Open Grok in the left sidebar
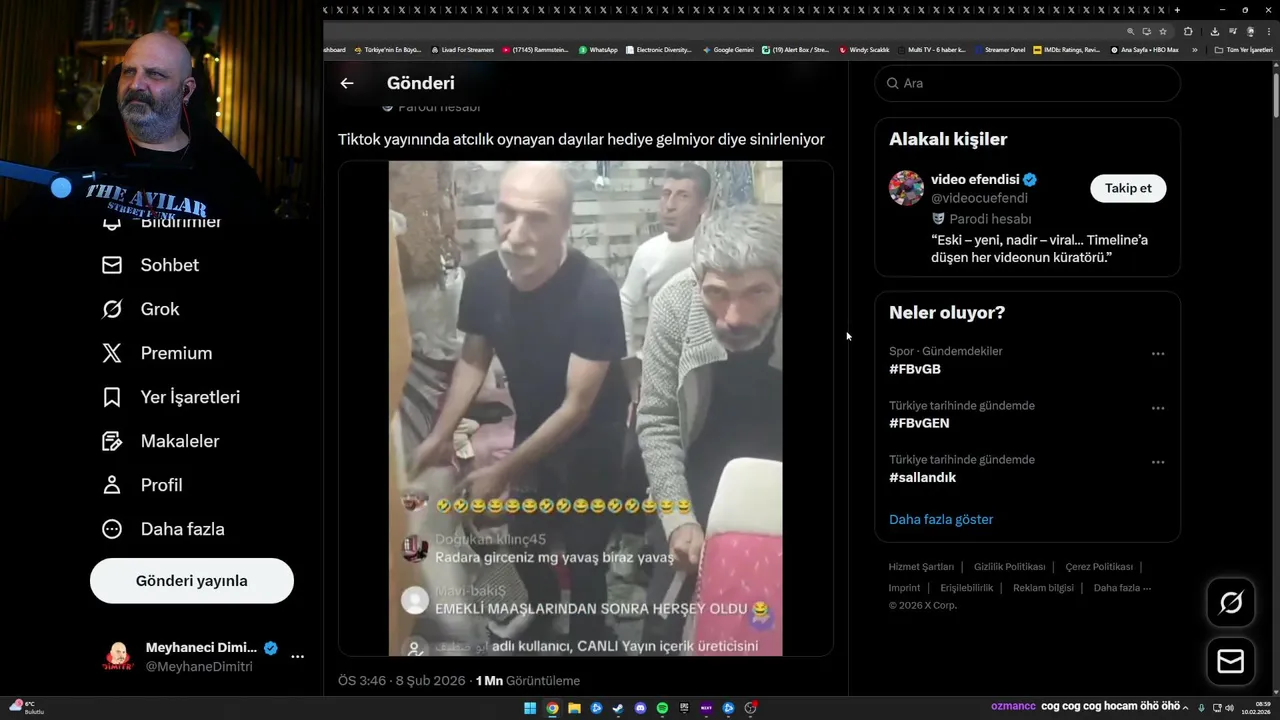This screenshot has height=720, width=1280. coord(140,309)
